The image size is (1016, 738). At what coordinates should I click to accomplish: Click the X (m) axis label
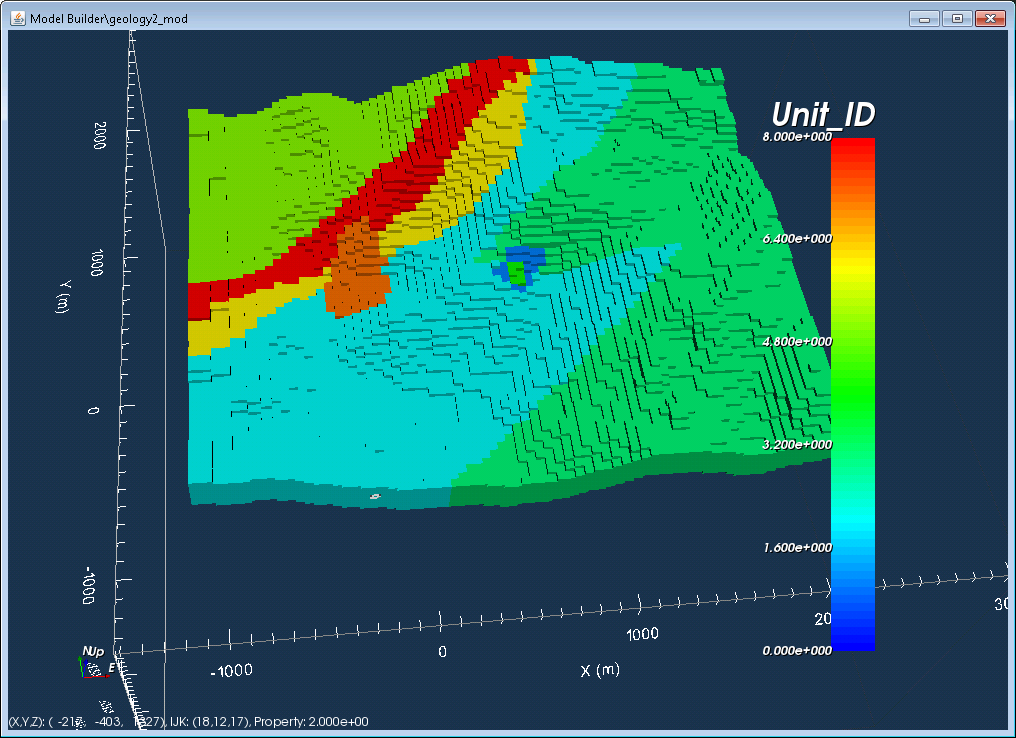(x=600, y=670)
